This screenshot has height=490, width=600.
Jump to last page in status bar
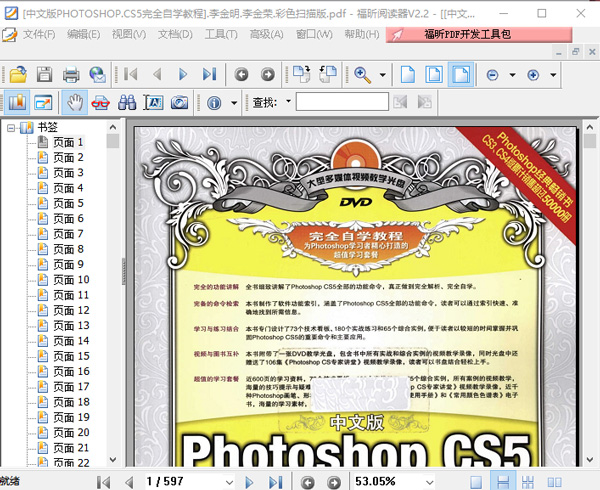click(276, 482)
